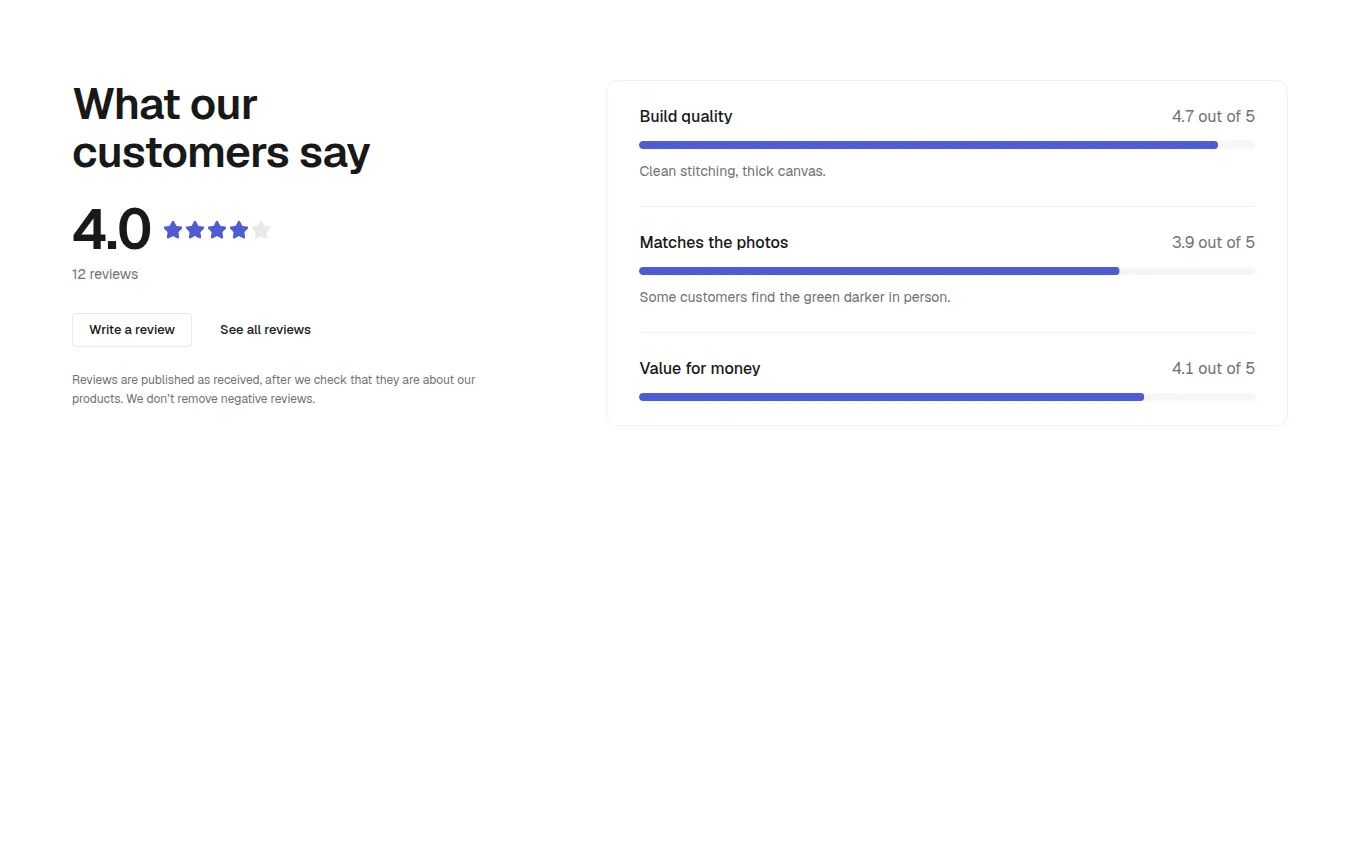Click the Matches the photos rating bar

(x=947, y=271)
